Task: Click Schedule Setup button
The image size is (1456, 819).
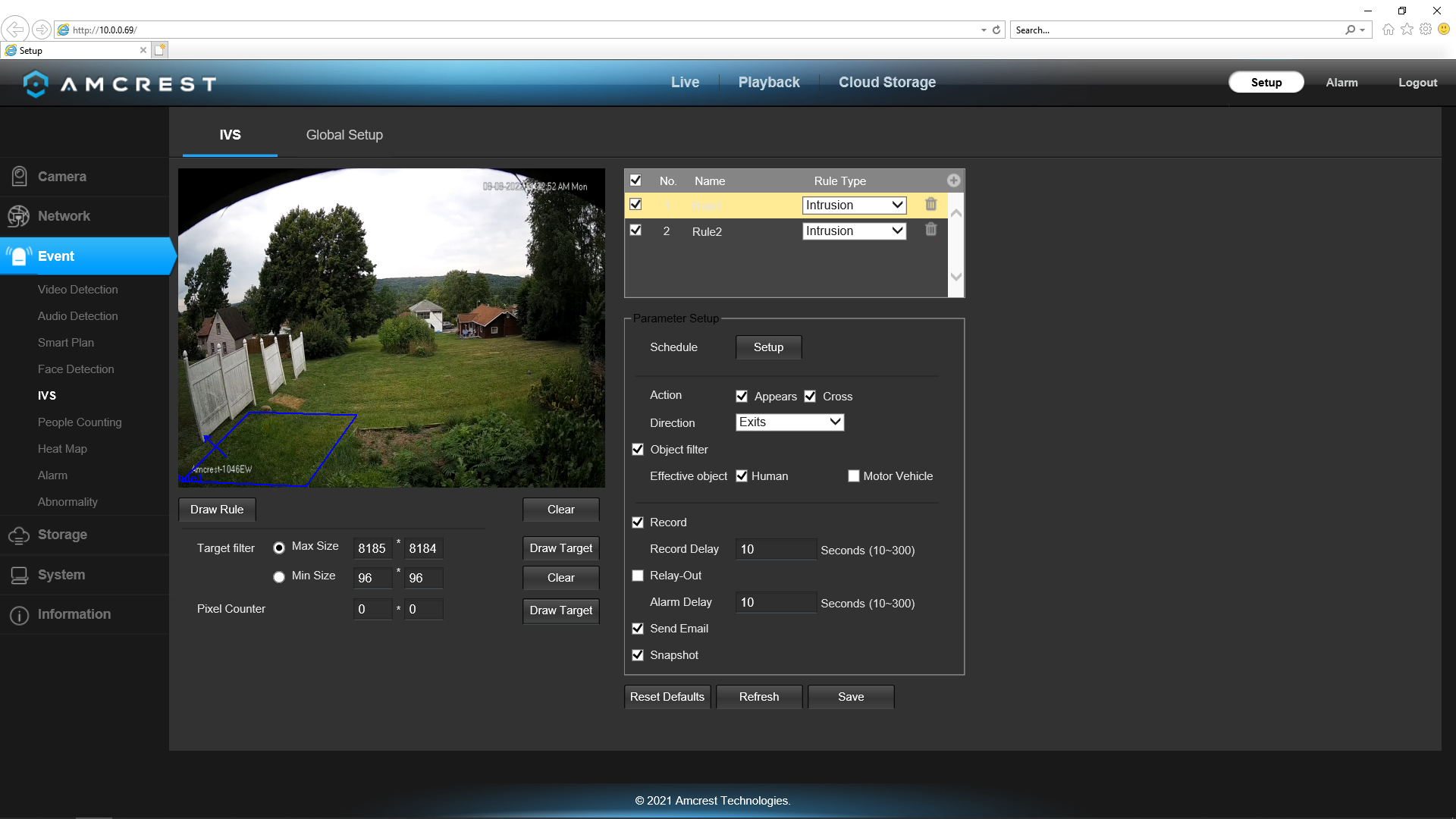Action: (768, 347)
